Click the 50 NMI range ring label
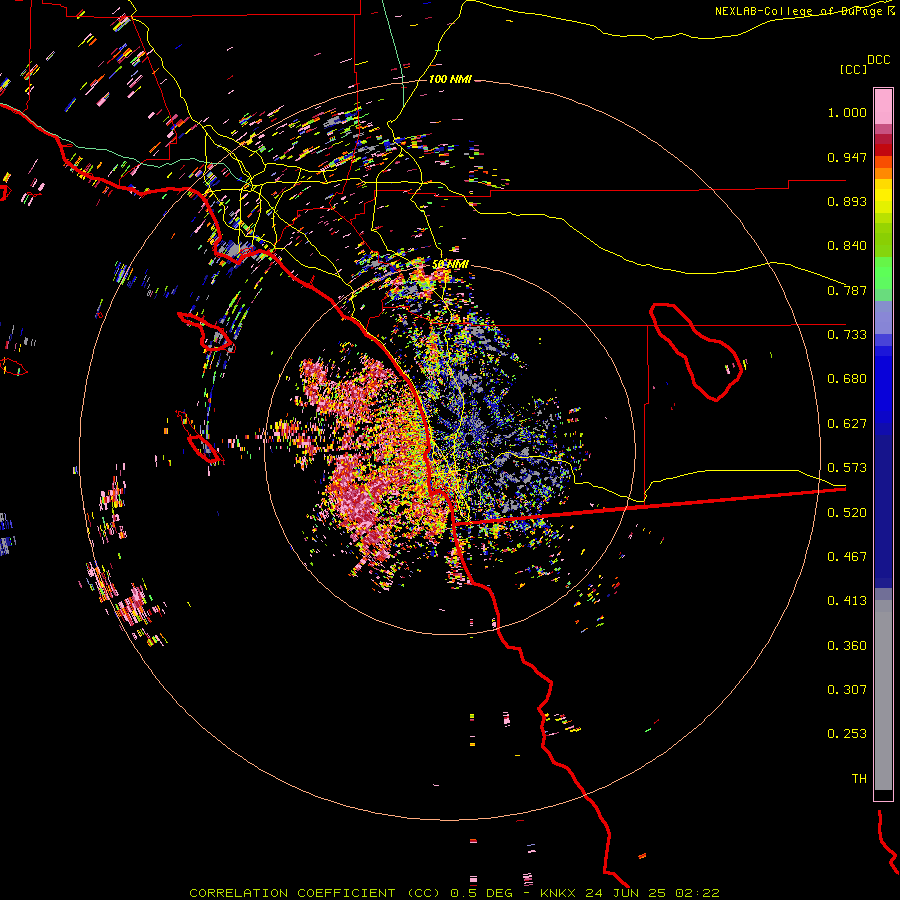 (x=451, y=265)
